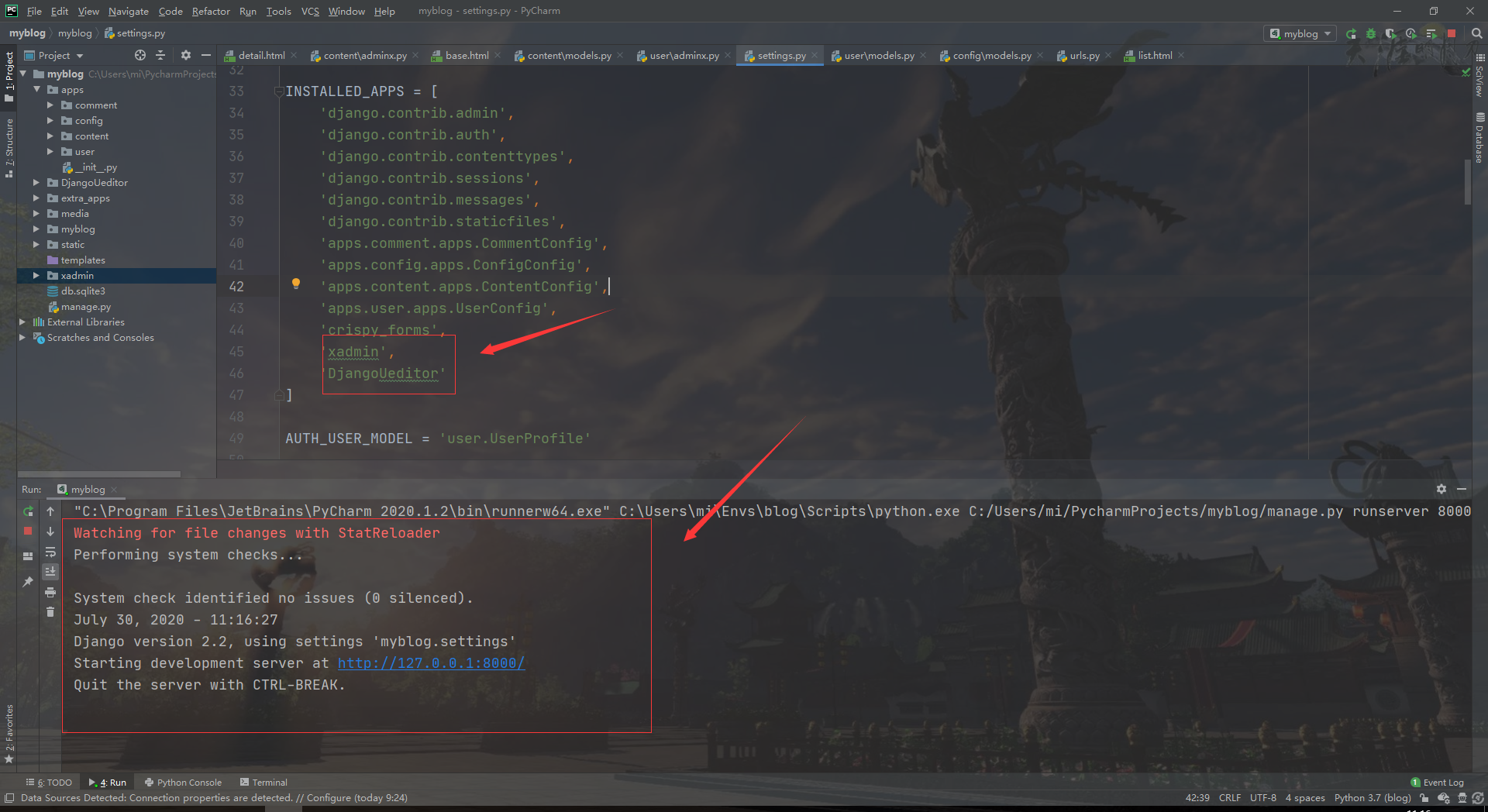Toggle the SciView side panel
Viewport: 1488px width, 812px height.
pos(1479,76)
